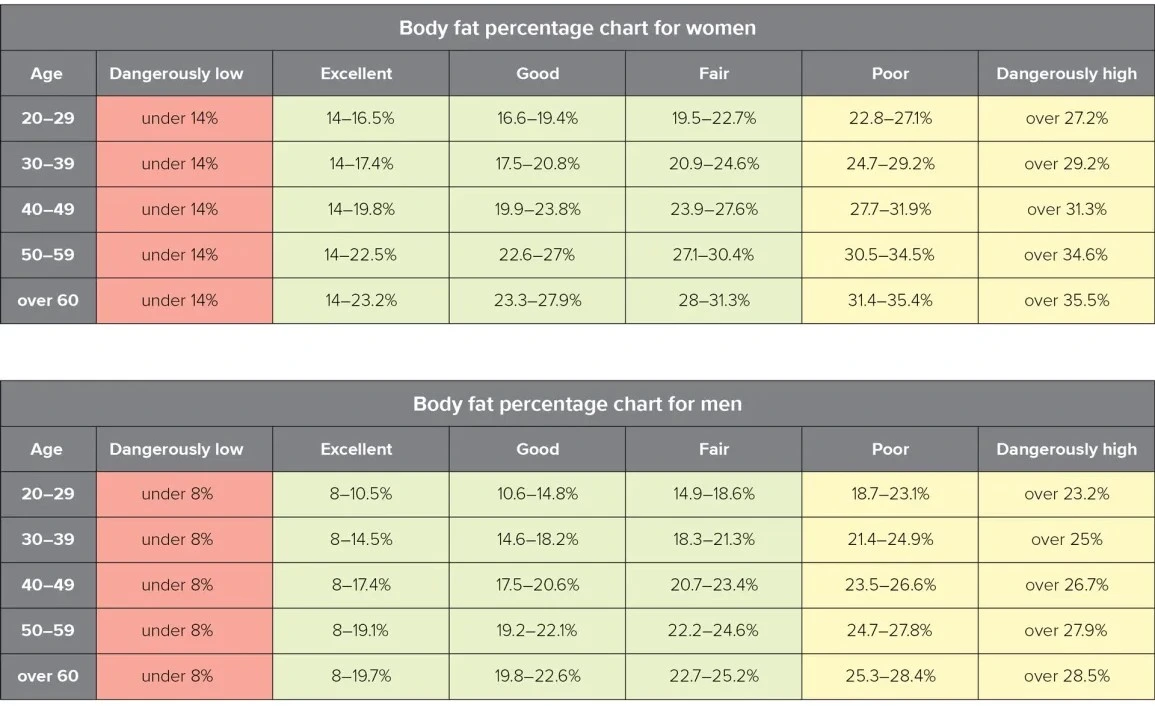This screenshot has width=1155, height=706.
Task: Select men's Dangerously high column header
Action: pos(1066,449)
